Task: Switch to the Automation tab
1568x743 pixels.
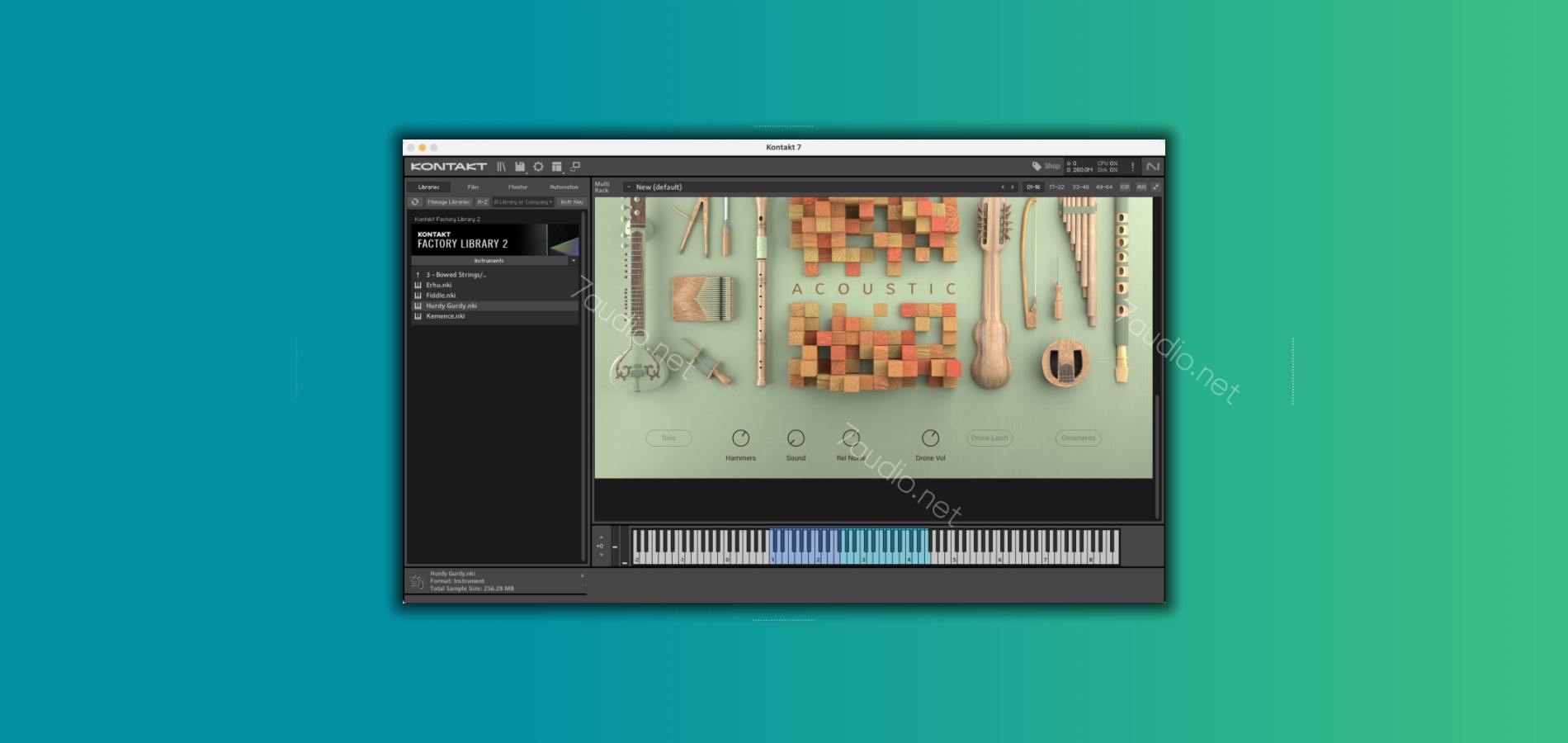Action: [564, 187]
